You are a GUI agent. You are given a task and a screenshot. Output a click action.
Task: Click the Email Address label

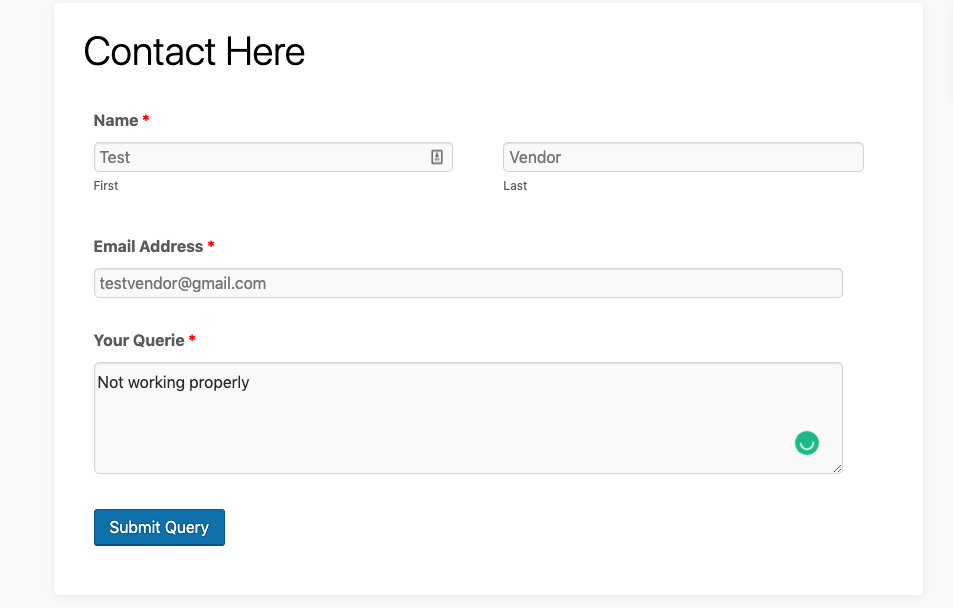point(148,246)
